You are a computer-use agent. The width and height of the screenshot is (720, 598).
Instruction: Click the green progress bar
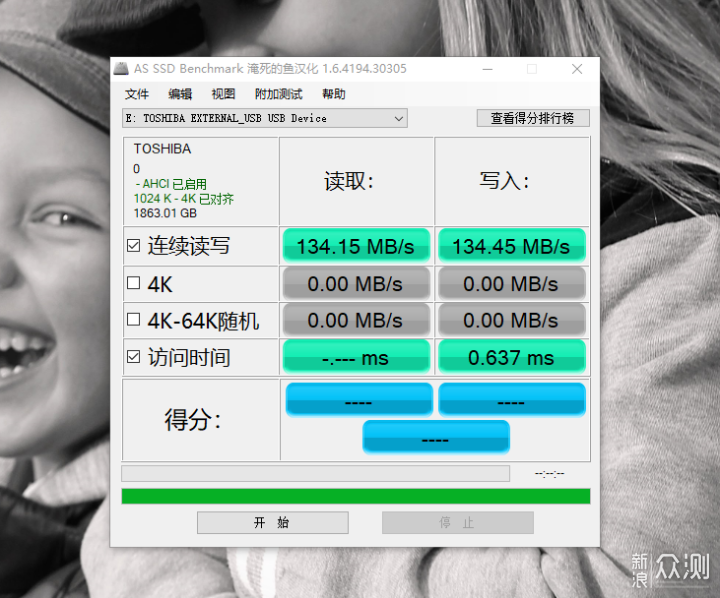[x=356, y=496]
